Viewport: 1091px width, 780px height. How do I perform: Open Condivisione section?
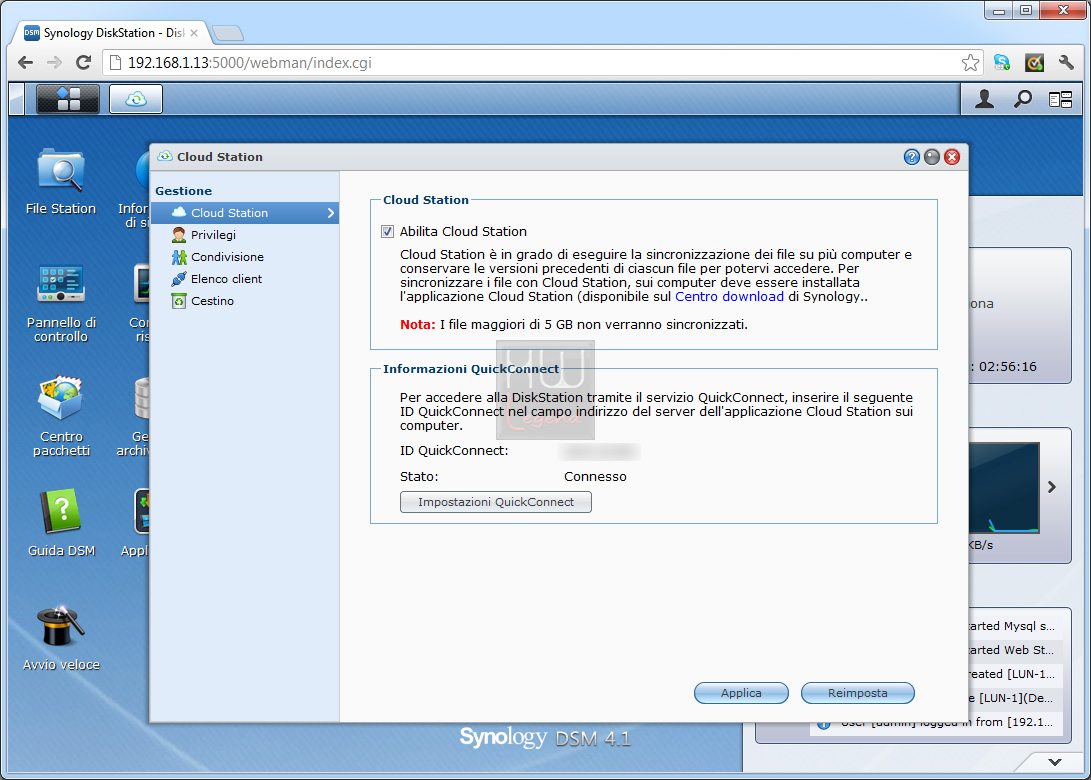click(245, 257)
